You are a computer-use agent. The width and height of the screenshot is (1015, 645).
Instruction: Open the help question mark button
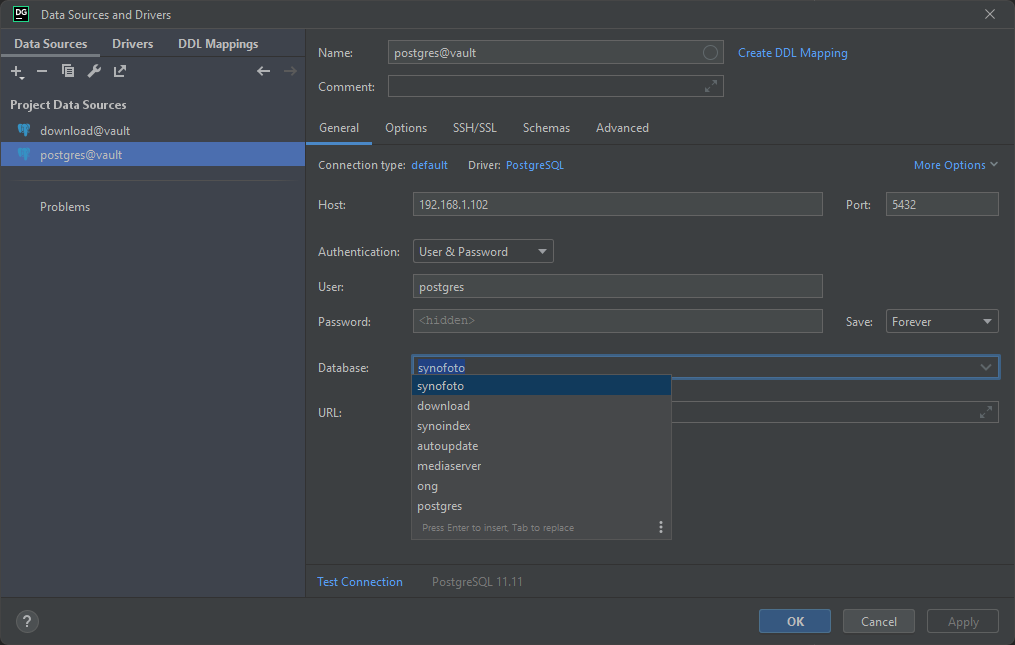tap(27, 622)
